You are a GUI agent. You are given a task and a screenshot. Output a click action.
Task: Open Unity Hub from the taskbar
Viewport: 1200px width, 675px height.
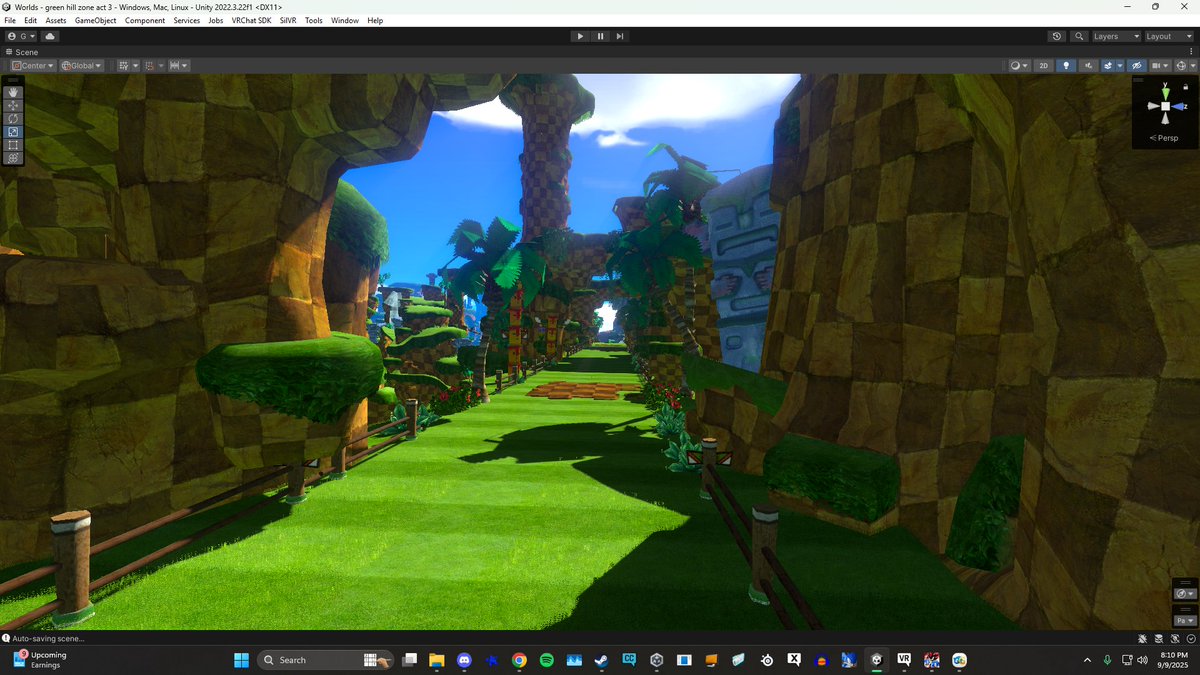tap(656, 659)
